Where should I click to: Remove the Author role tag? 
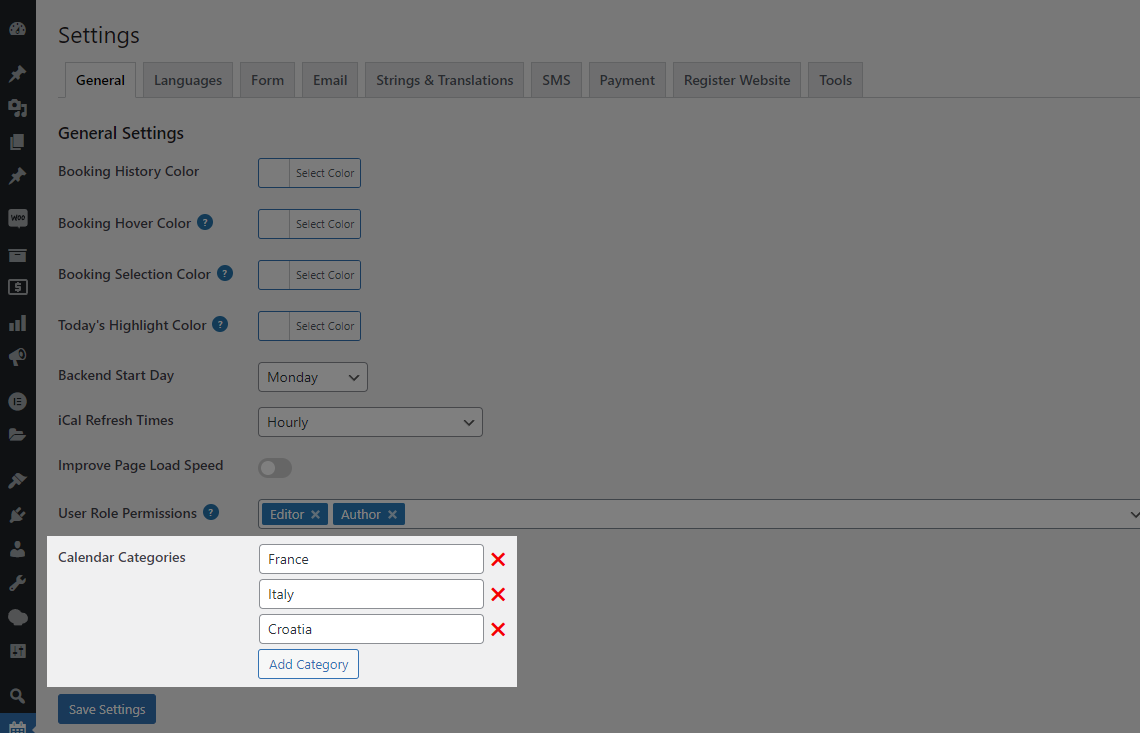click(390, 513)
